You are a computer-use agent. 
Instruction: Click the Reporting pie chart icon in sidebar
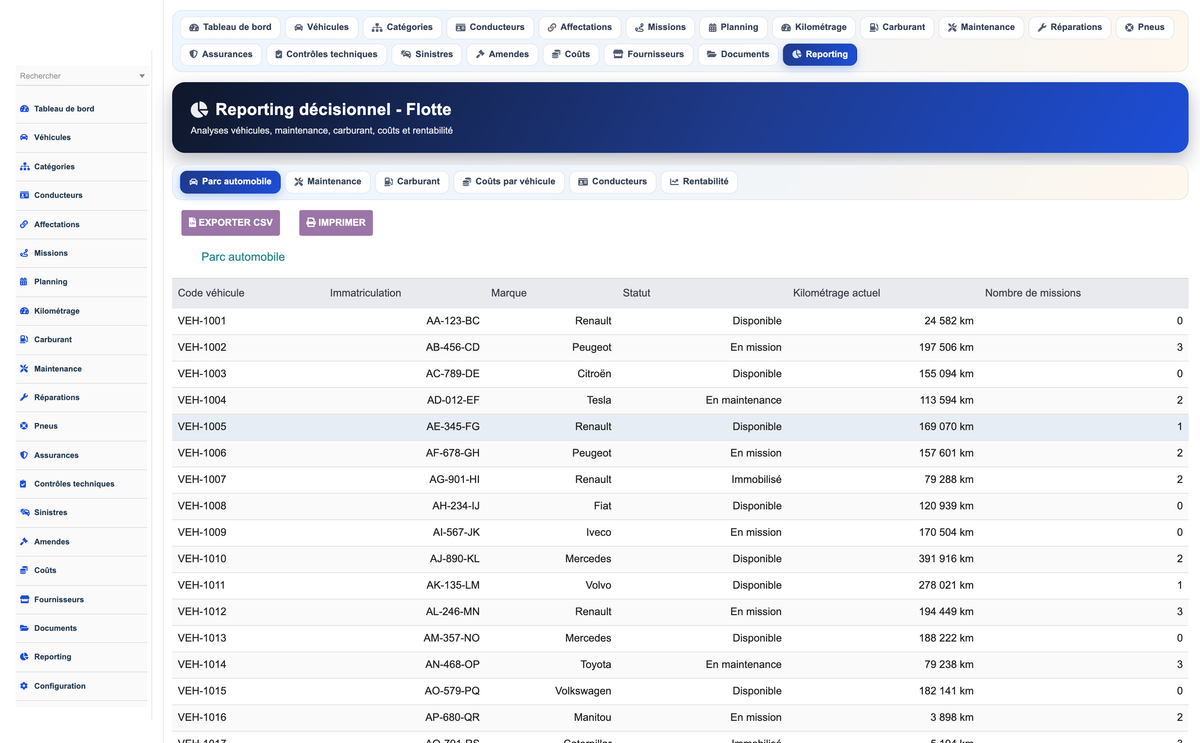24,657
